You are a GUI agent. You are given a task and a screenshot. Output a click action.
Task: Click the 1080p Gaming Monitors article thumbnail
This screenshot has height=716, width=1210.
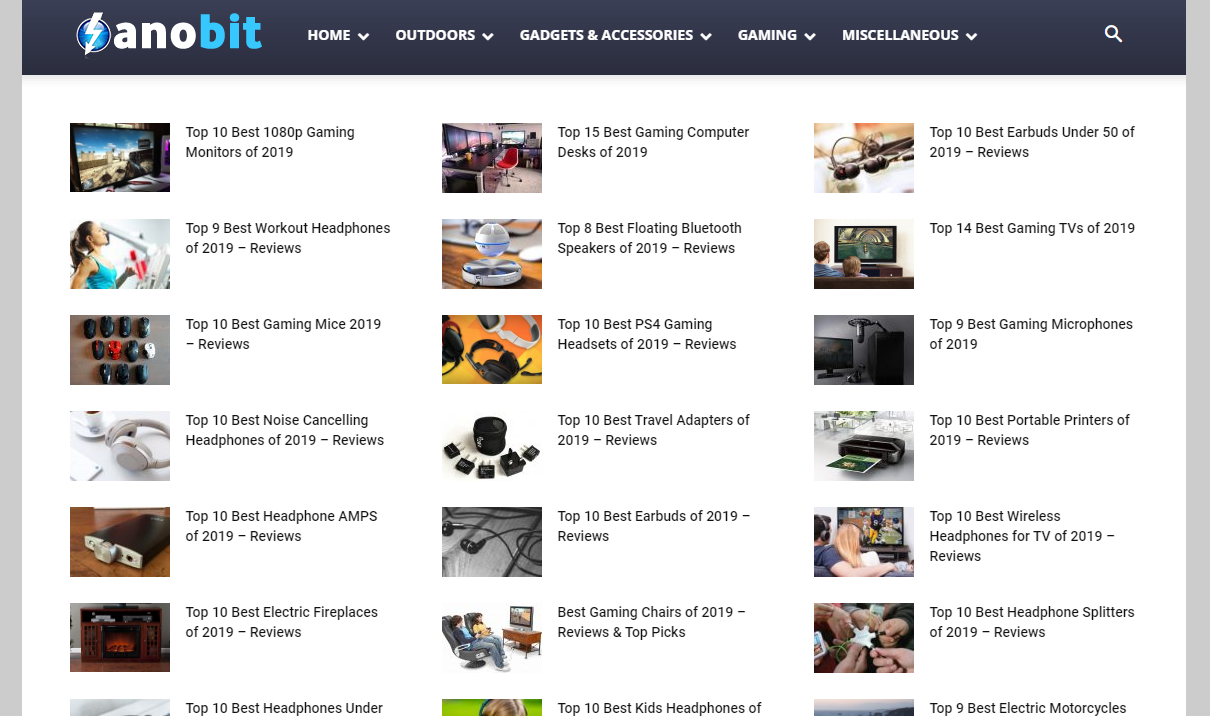tap(120, 157)
